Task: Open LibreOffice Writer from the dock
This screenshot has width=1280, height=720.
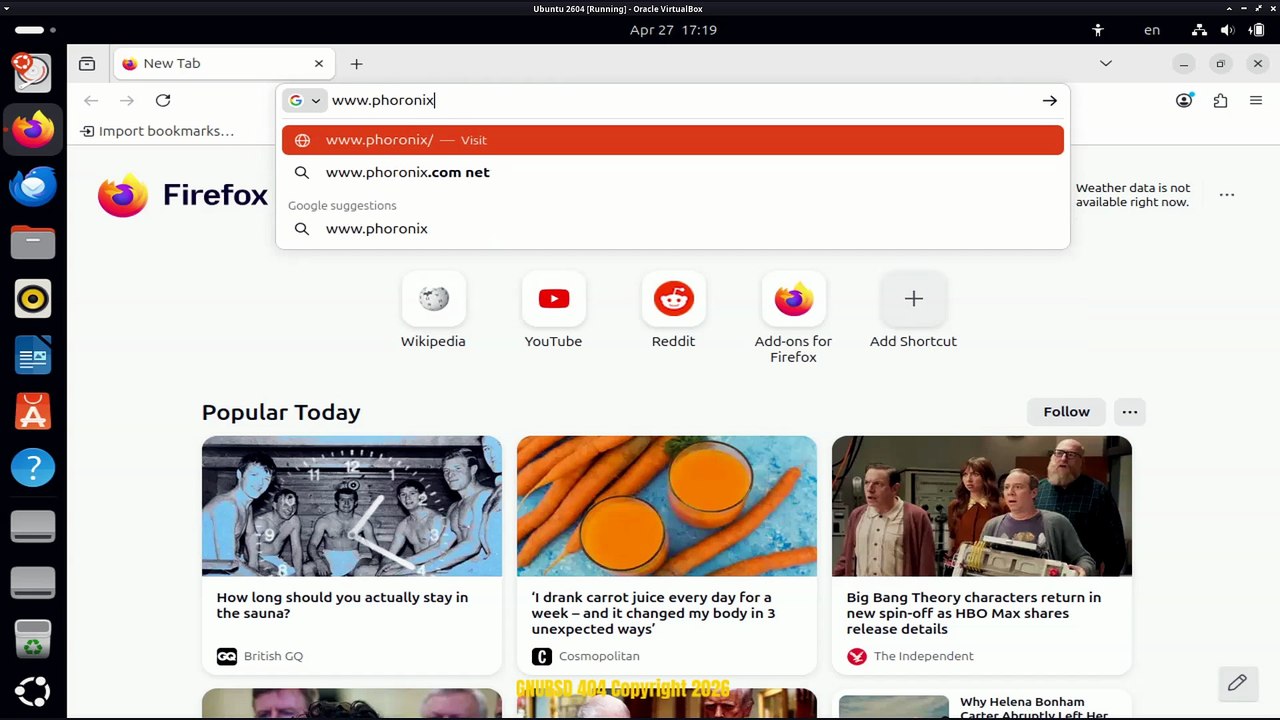Action: [33, 355]
